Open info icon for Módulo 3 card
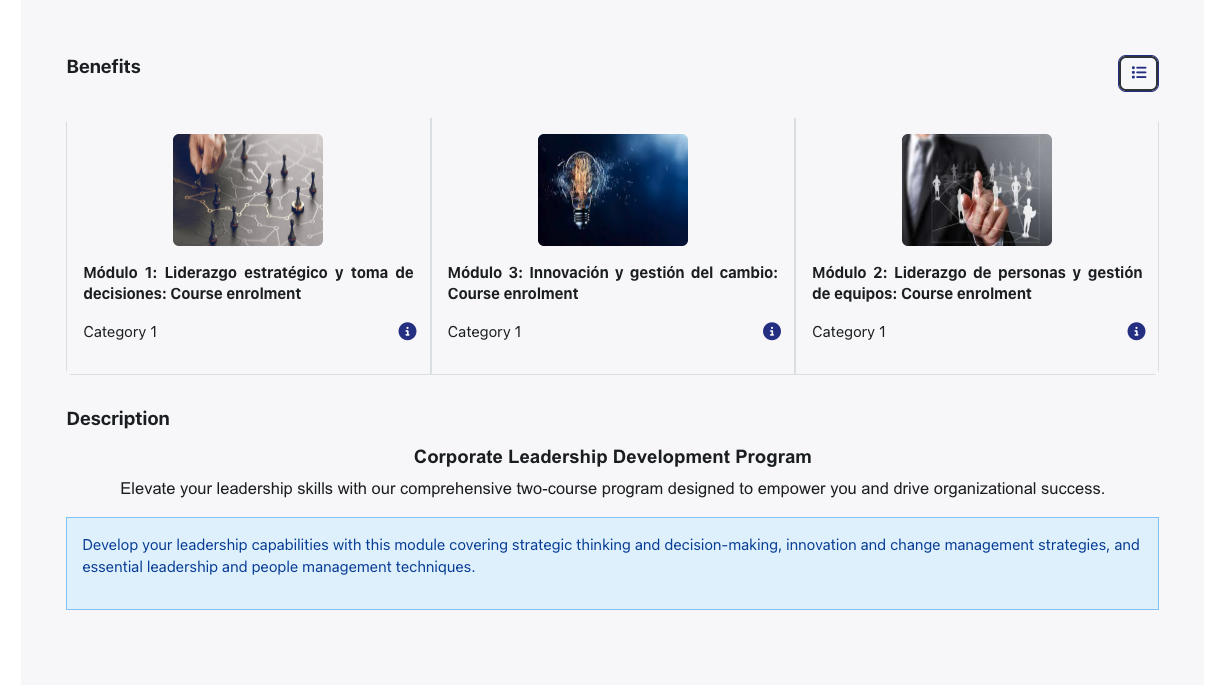The image size is (1225, 685). click(772, 331)
